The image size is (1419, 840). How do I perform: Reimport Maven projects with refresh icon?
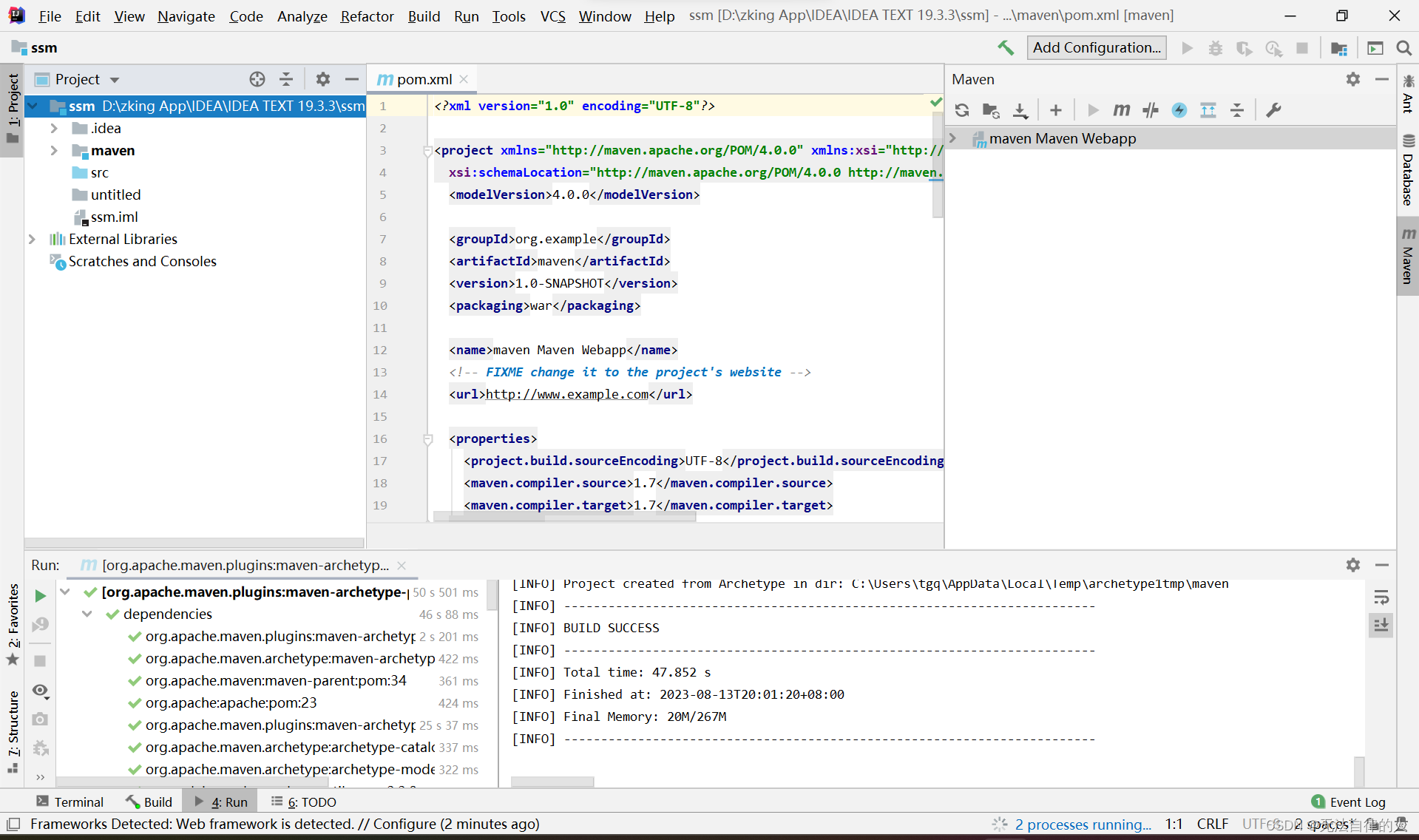coord(962,110)
